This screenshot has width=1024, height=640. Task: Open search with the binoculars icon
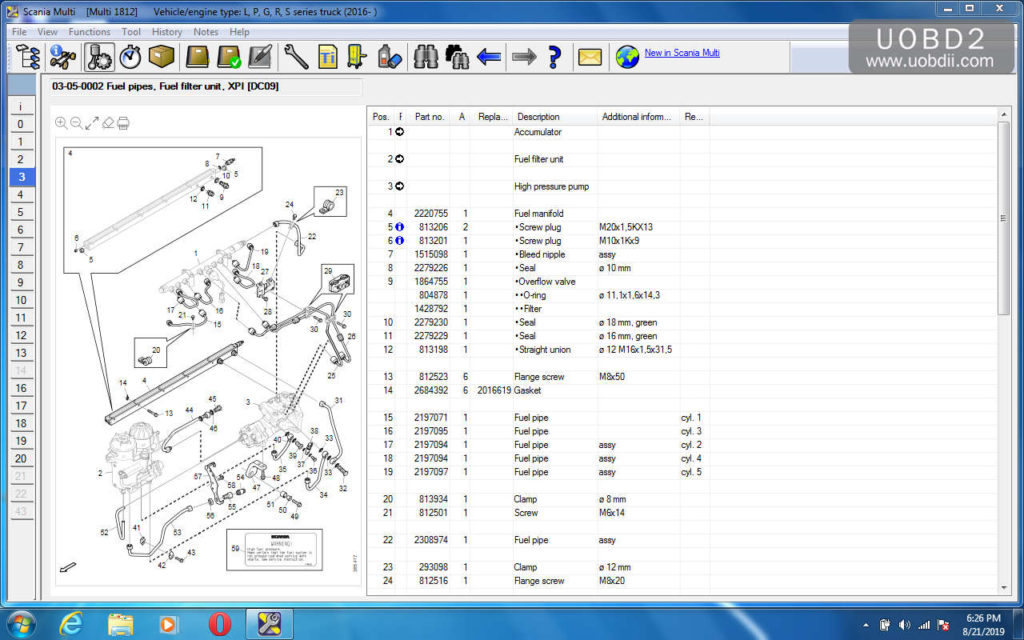point(425,57)
